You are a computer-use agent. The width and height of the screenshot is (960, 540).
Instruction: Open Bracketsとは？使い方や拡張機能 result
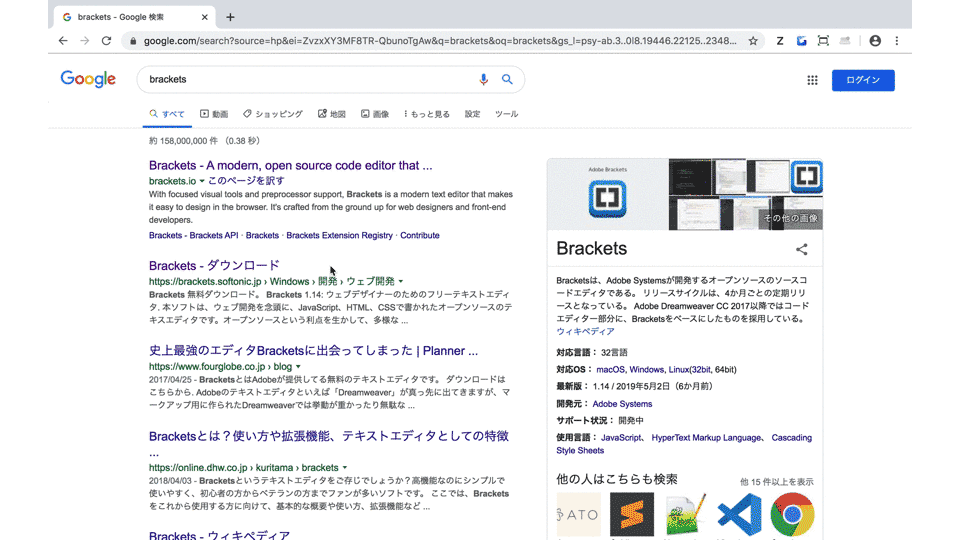pos(329,436)
